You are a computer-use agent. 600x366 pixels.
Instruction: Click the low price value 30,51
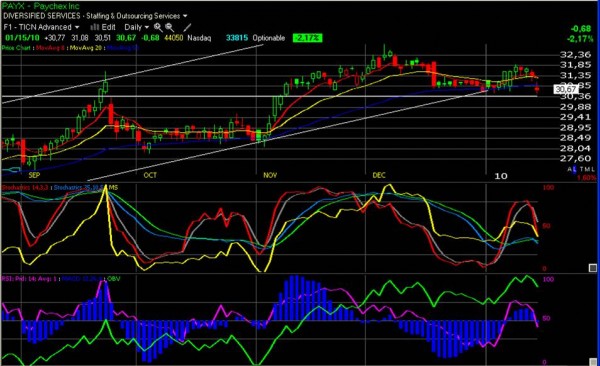[x=103, y=38]
